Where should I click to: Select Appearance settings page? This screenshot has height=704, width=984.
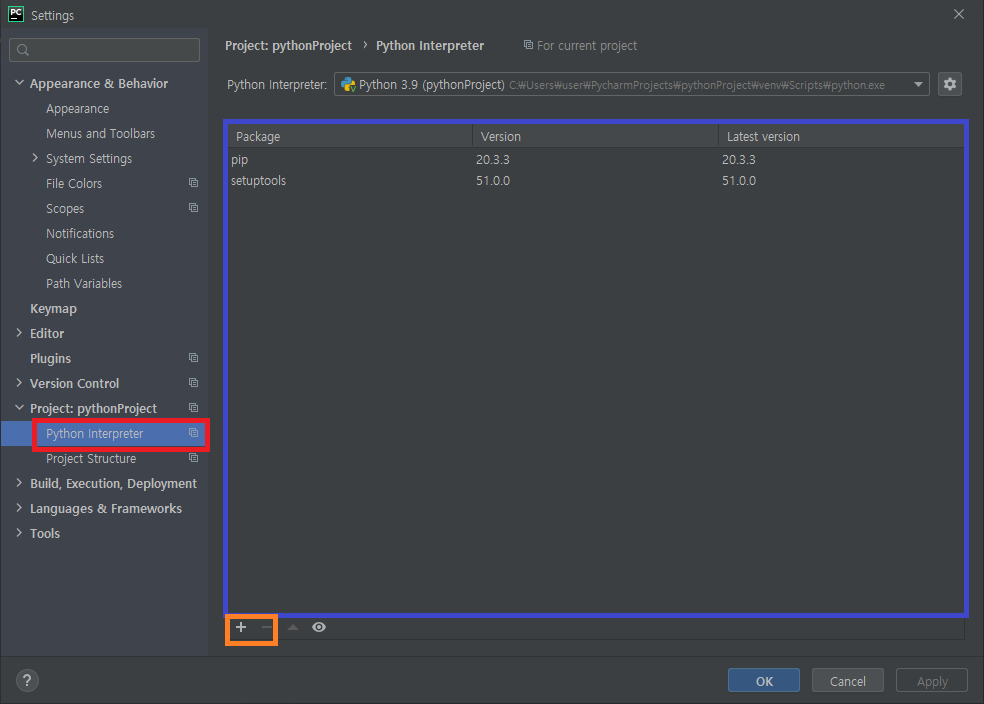pos(77,109)
